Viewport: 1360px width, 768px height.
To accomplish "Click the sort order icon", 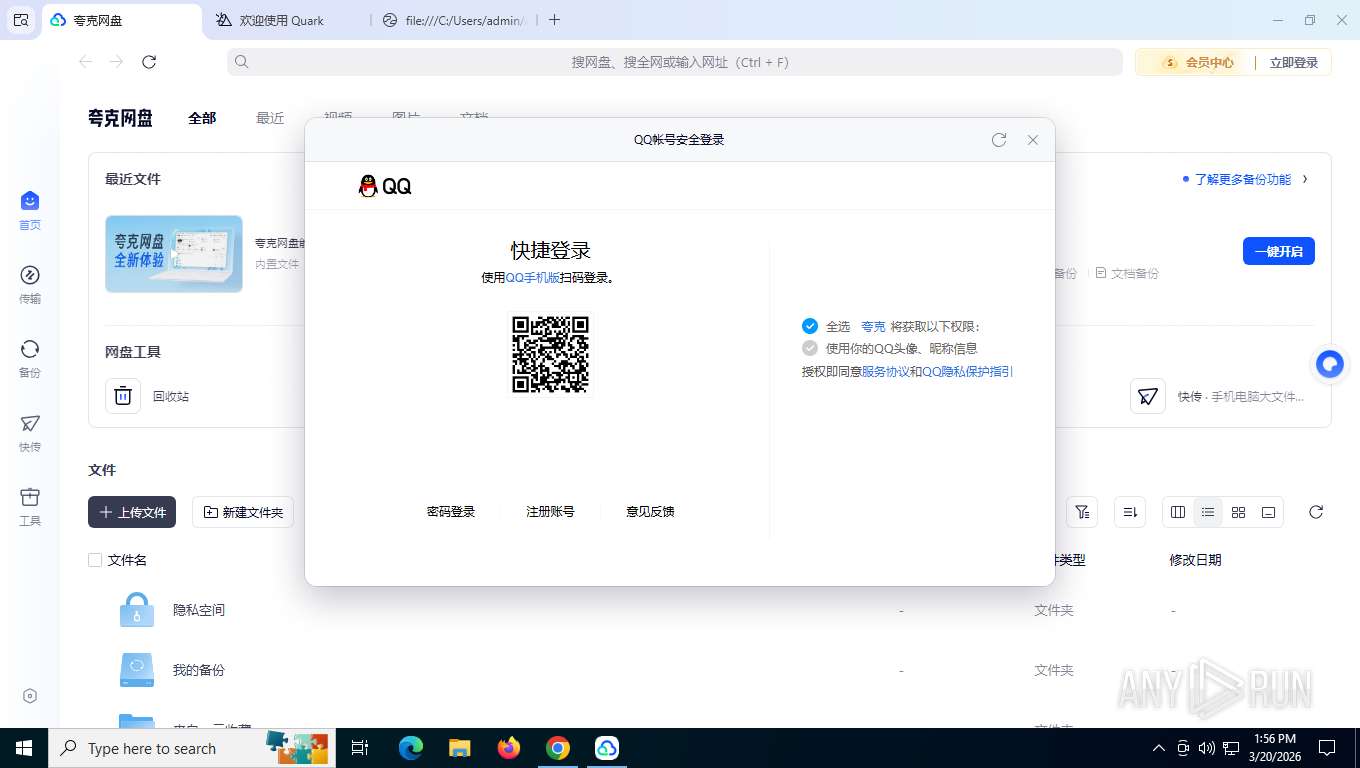I will pos(1130,512).
